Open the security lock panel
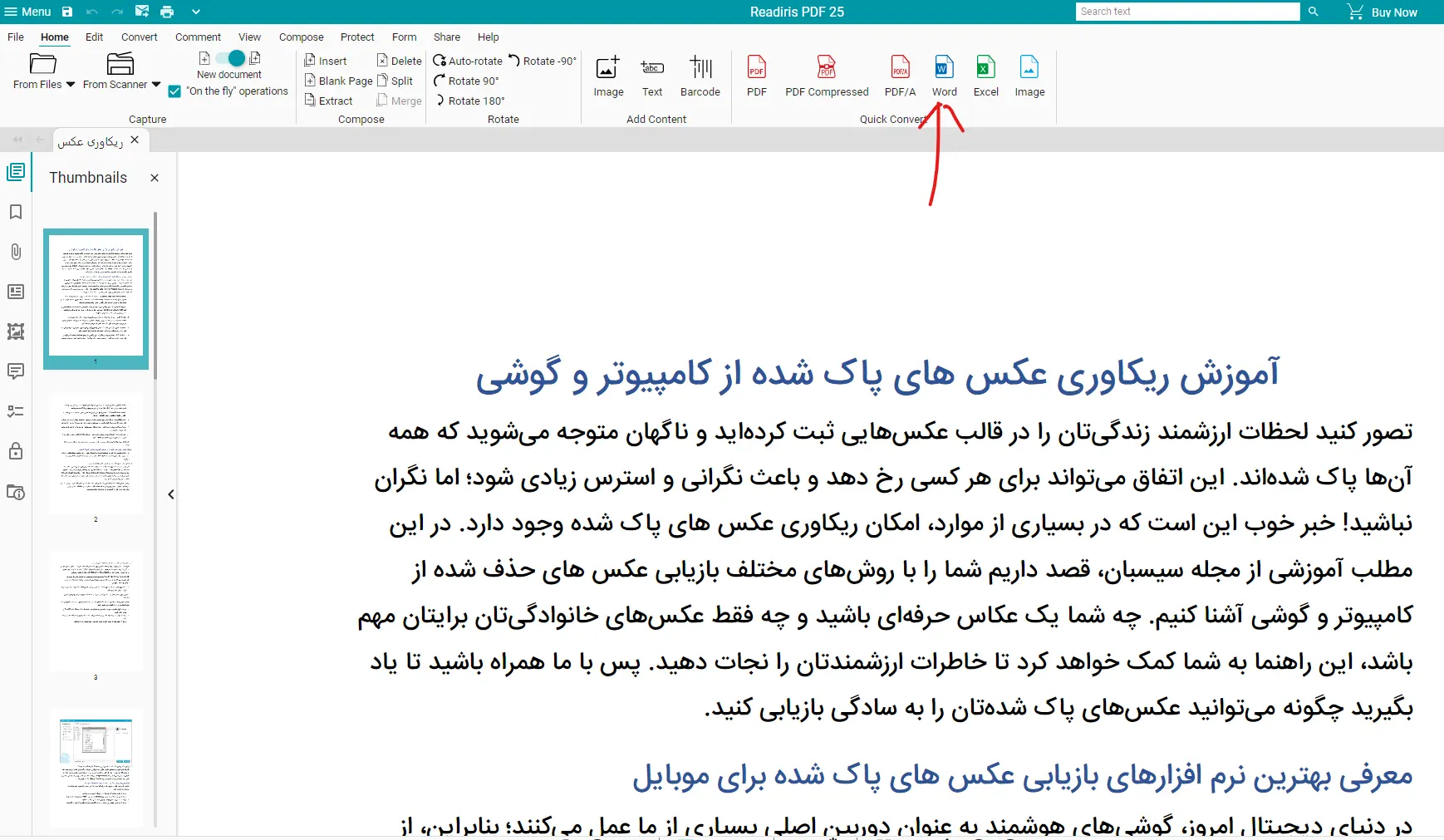 15,451
